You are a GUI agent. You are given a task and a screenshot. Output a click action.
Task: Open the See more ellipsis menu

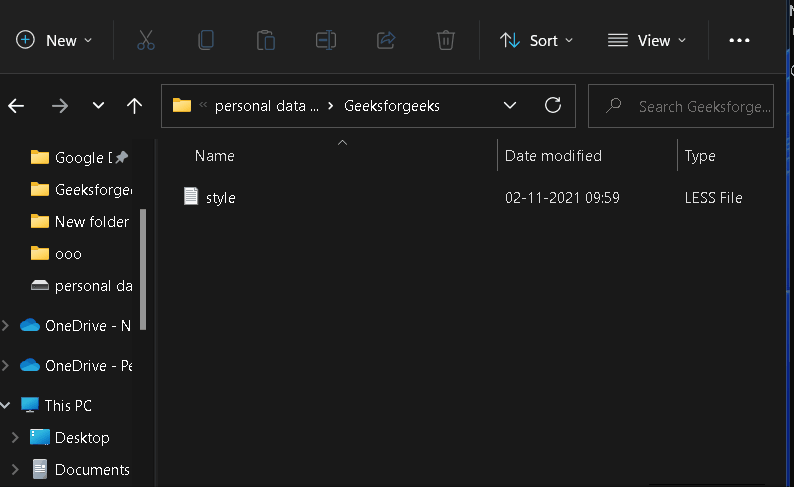(x=739, y=40)
